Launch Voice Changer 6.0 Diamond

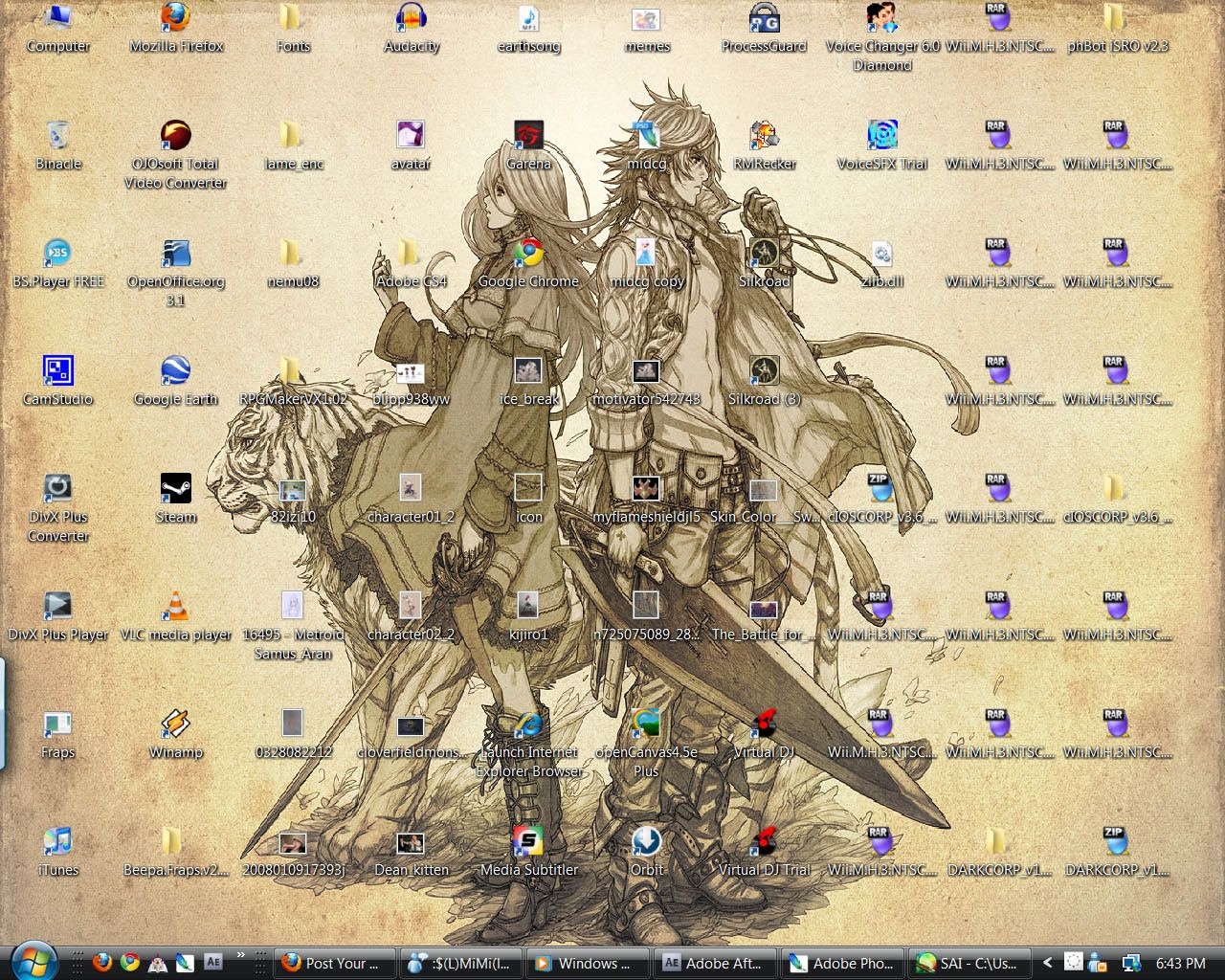(882, 36)
